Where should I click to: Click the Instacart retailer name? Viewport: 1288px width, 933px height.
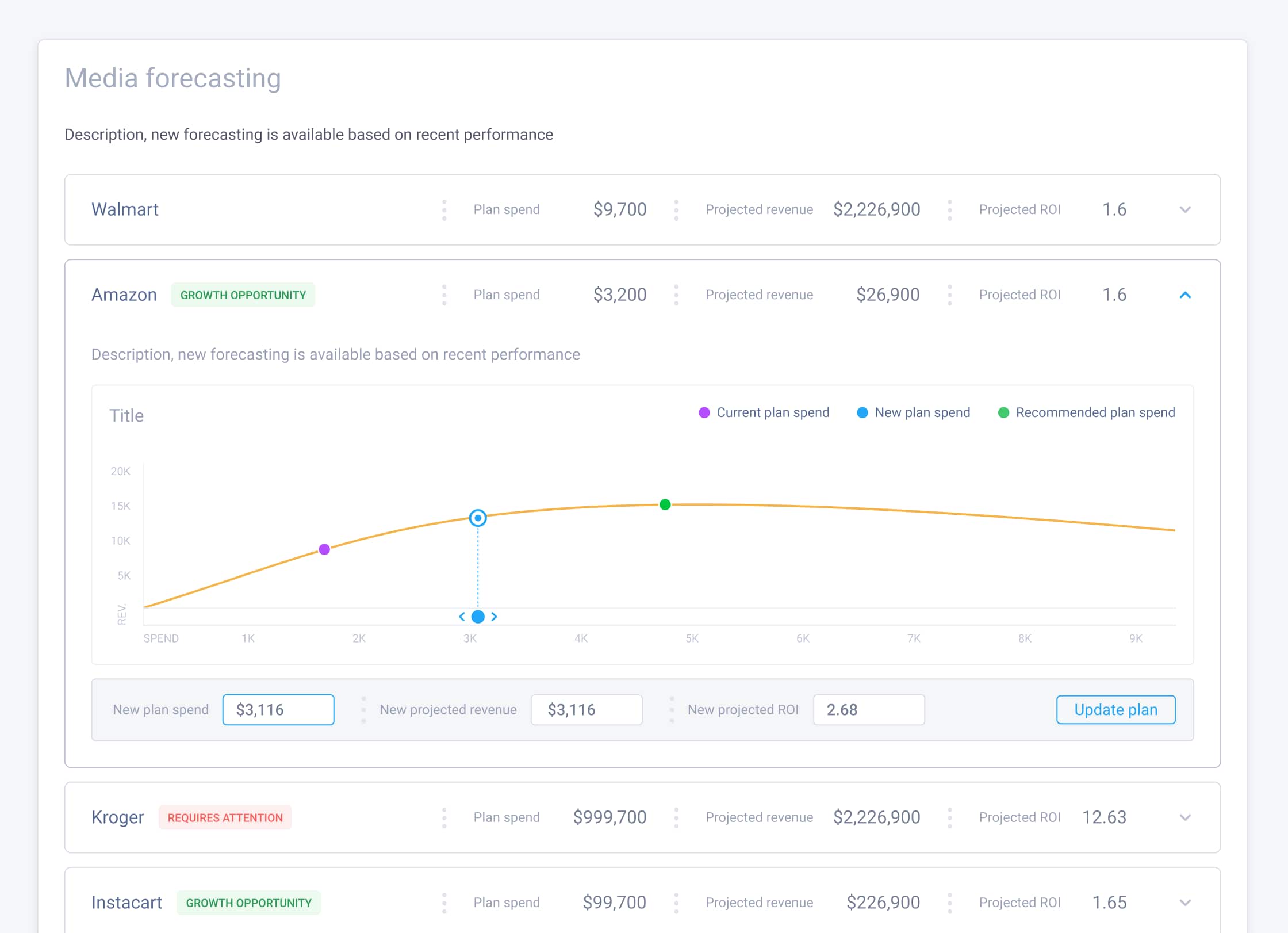[x=127, y=903]
